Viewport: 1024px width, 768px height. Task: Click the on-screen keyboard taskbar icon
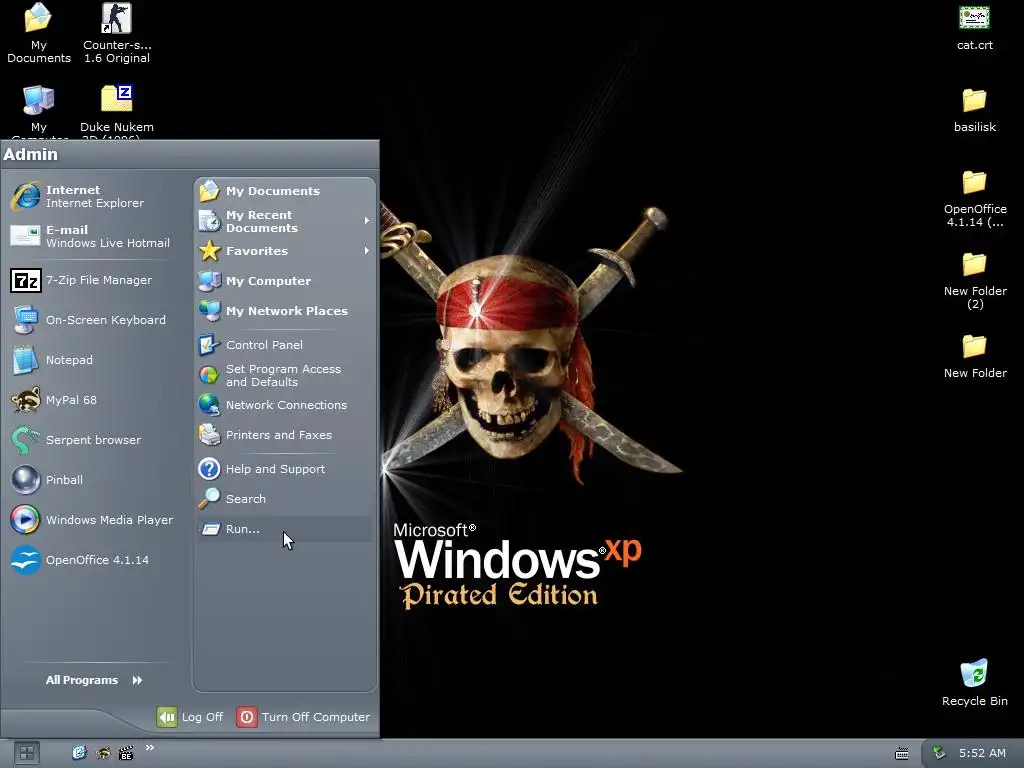pyautogui.click(x=902, y=754)
